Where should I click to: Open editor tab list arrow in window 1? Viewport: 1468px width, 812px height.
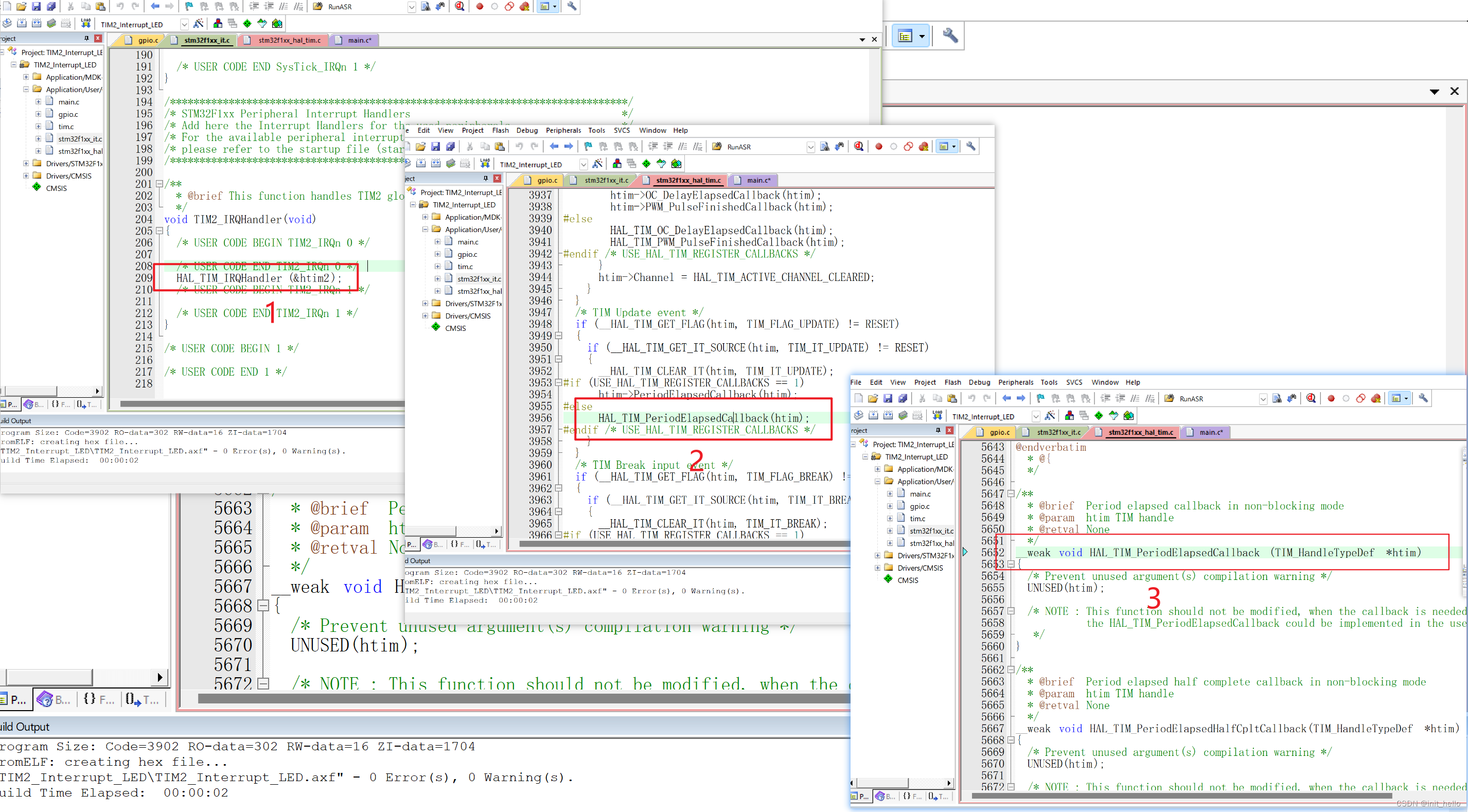coord(862,40)
